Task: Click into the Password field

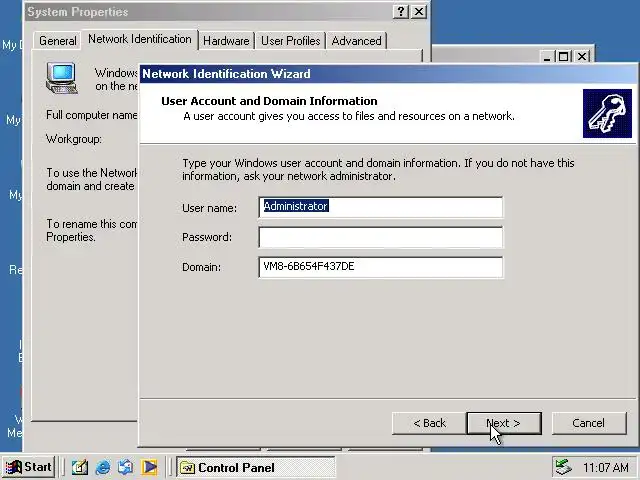Action: click(x=381, y=237)
